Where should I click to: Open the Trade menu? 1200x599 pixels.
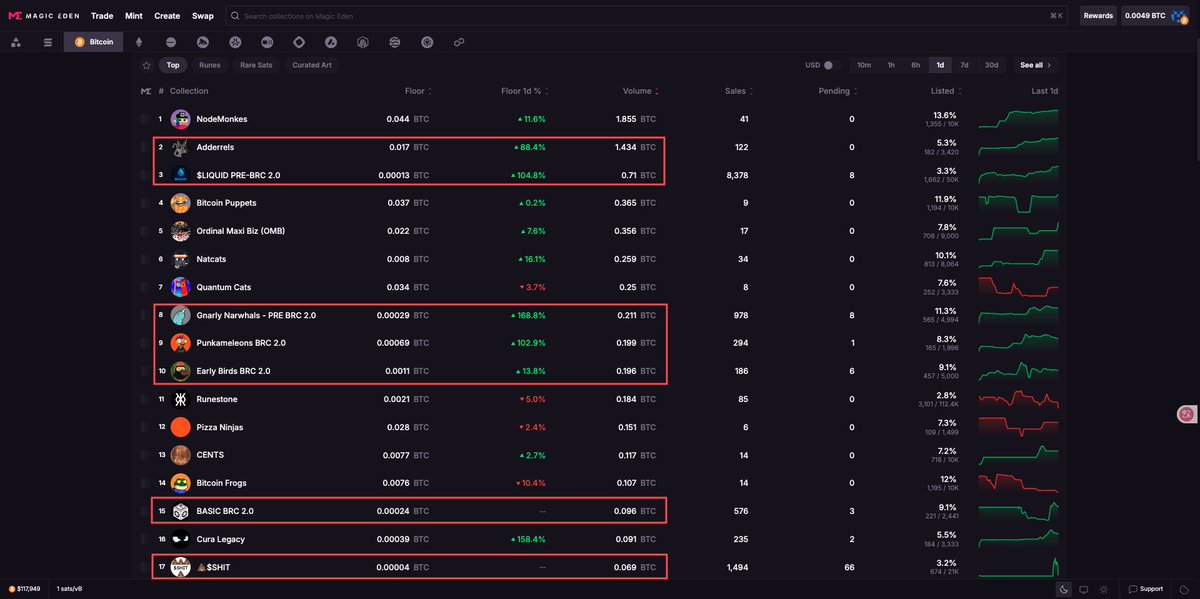click(x=102, y=16)
